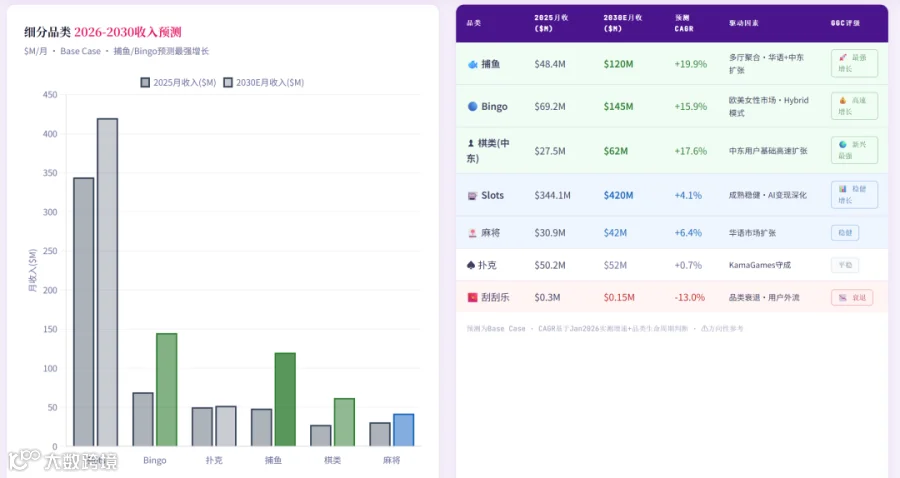Click the $420M value in Slots row

pos(618,196)
